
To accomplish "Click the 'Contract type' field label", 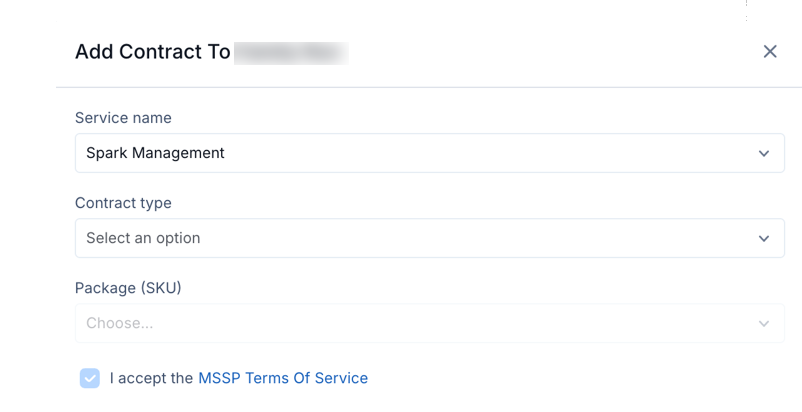I will click(123, 203).
